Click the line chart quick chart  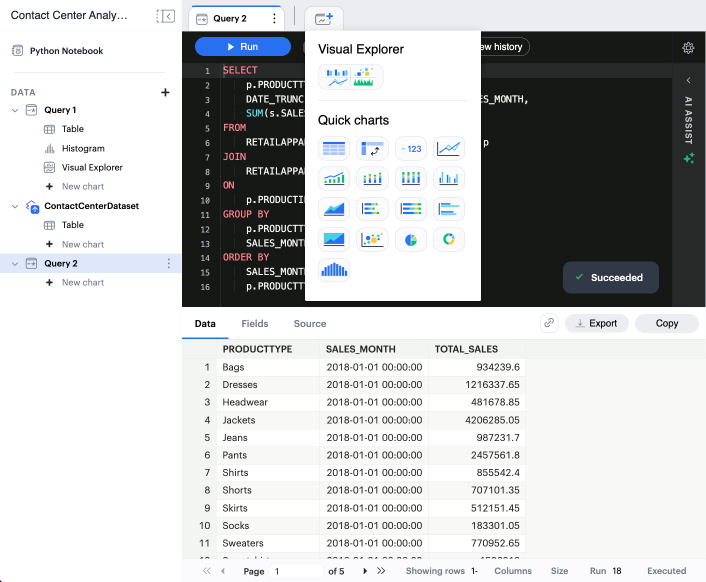coord(450,149)
